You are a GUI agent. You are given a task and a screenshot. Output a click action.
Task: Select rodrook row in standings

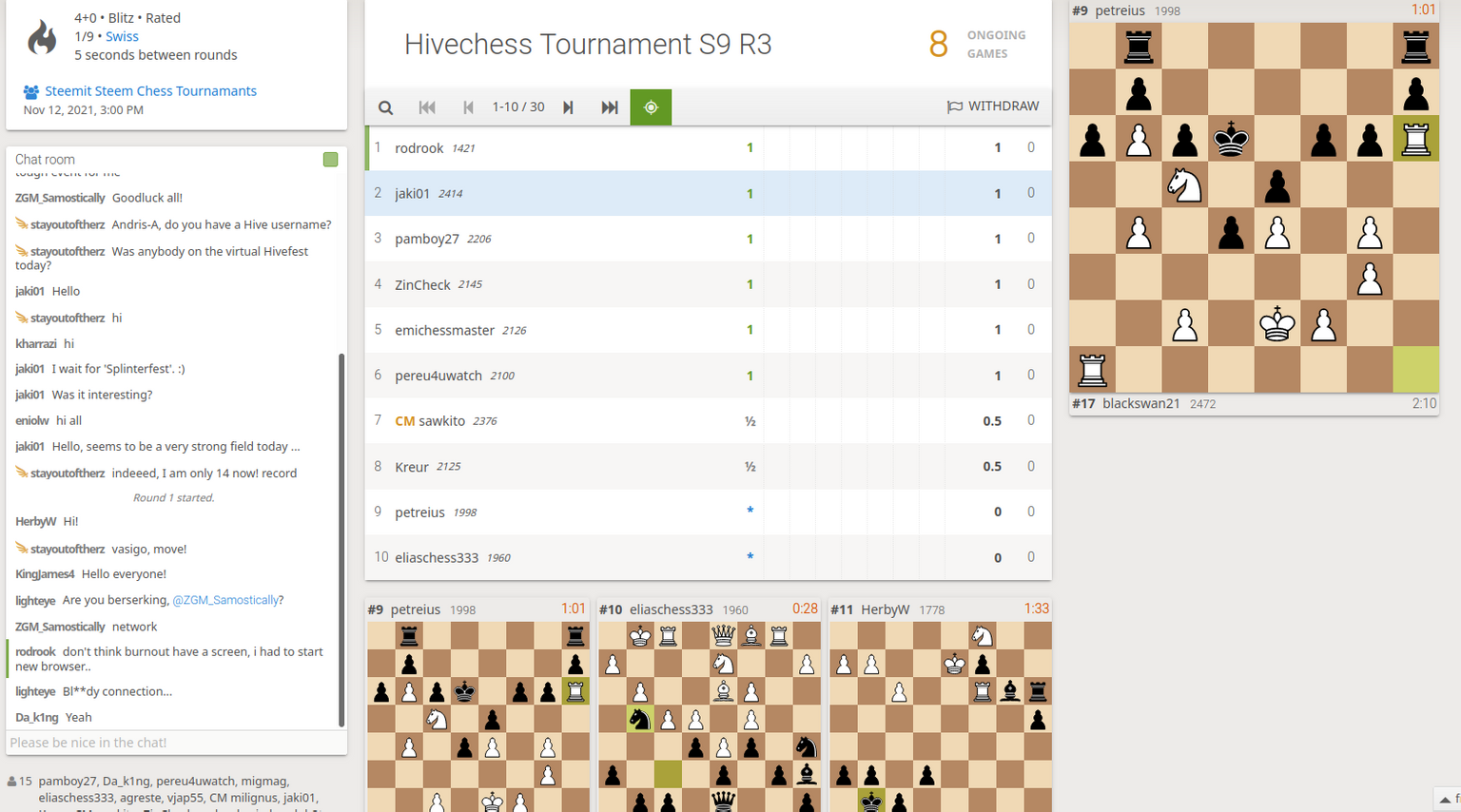709,148
